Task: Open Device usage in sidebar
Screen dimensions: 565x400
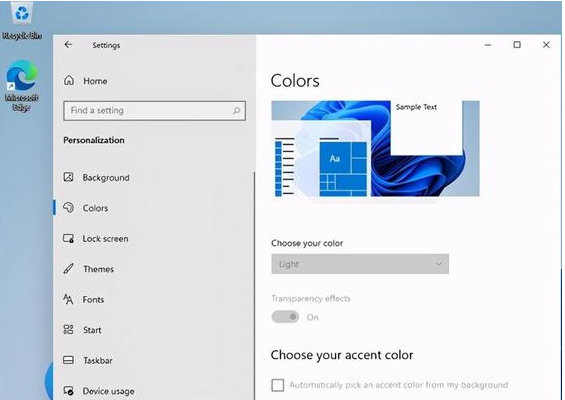Action: pos(99,391)
